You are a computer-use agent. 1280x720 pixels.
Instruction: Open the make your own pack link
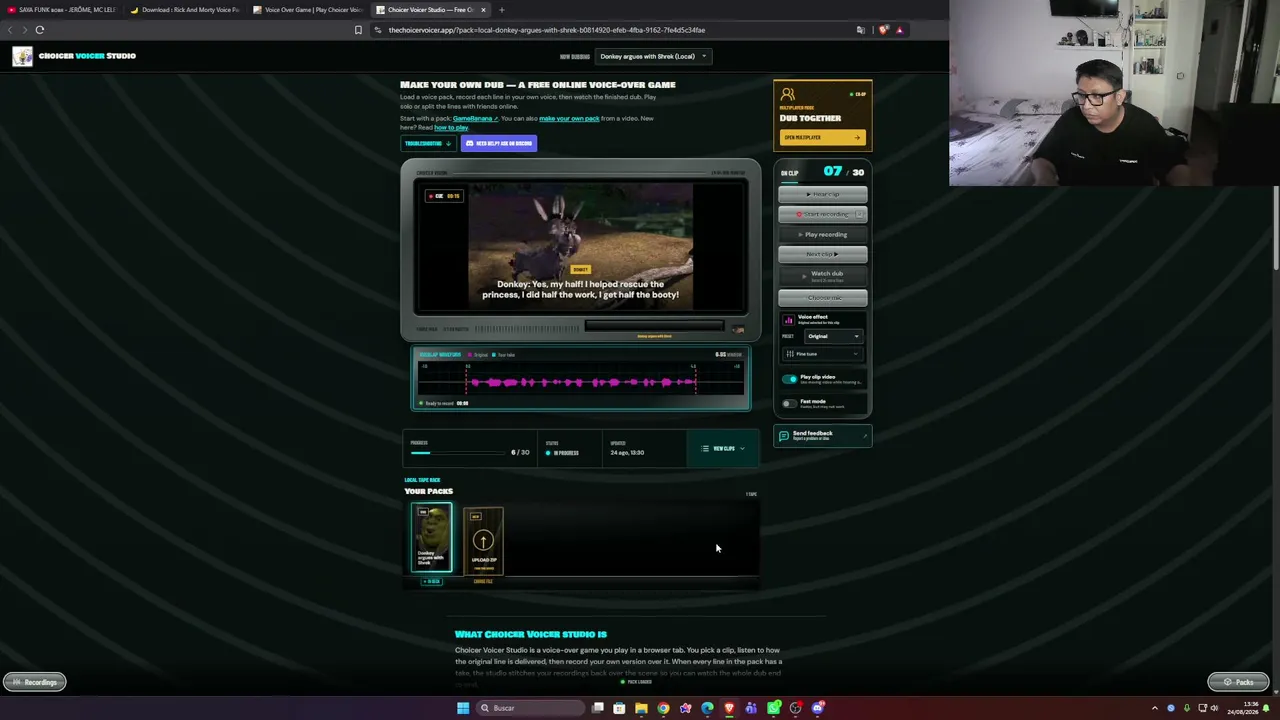(x=569, y=118)
